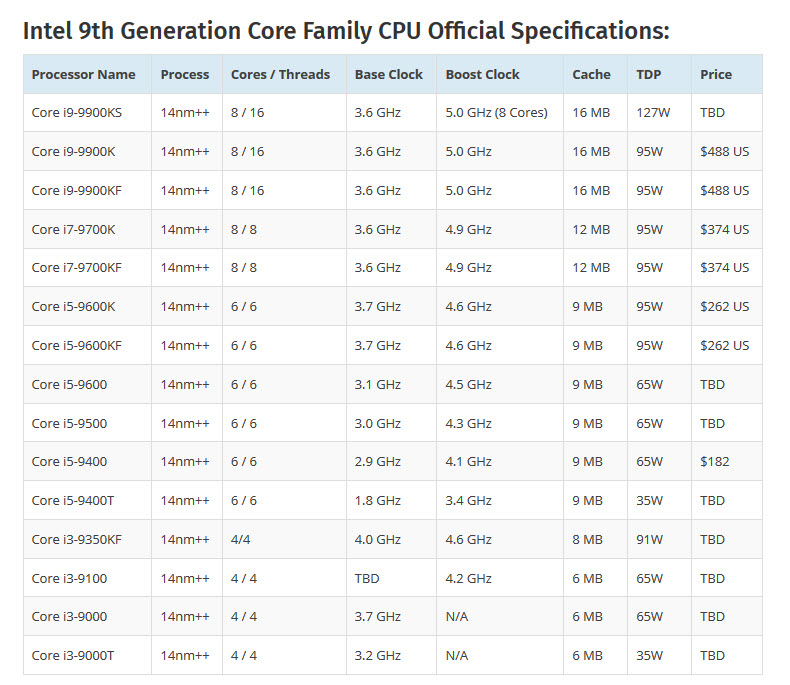The height and width of the screenshot is (685, 790).
Task: Click the Core i3-9000T processor name
Action: pos(73,656)
